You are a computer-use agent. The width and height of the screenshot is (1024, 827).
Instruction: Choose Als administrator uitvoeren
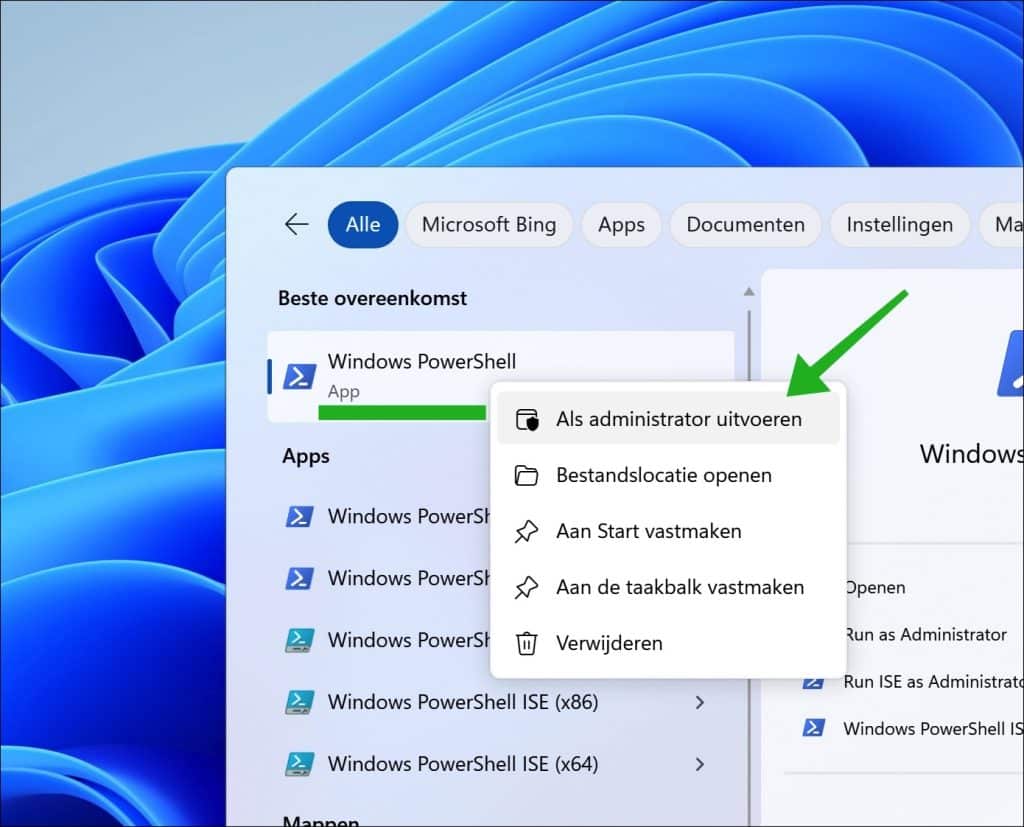pyautogui.click(x=668, y=419)
